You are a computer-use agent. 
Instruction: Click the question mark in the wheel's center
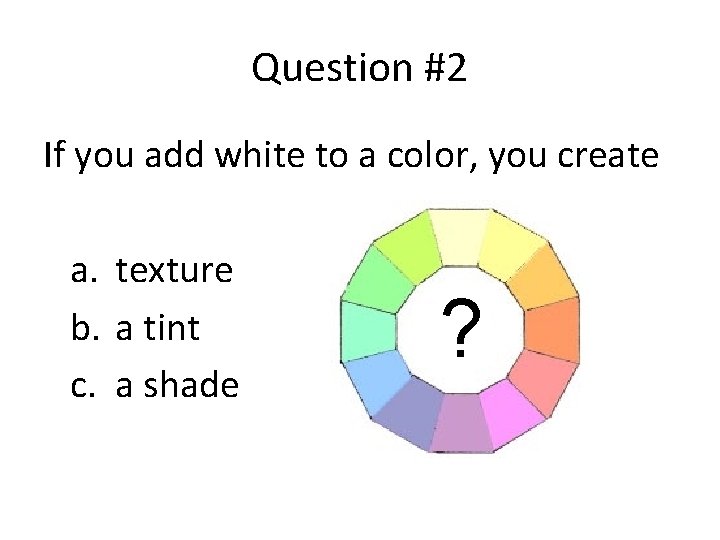pyautogui.click(x=459, y=331)
